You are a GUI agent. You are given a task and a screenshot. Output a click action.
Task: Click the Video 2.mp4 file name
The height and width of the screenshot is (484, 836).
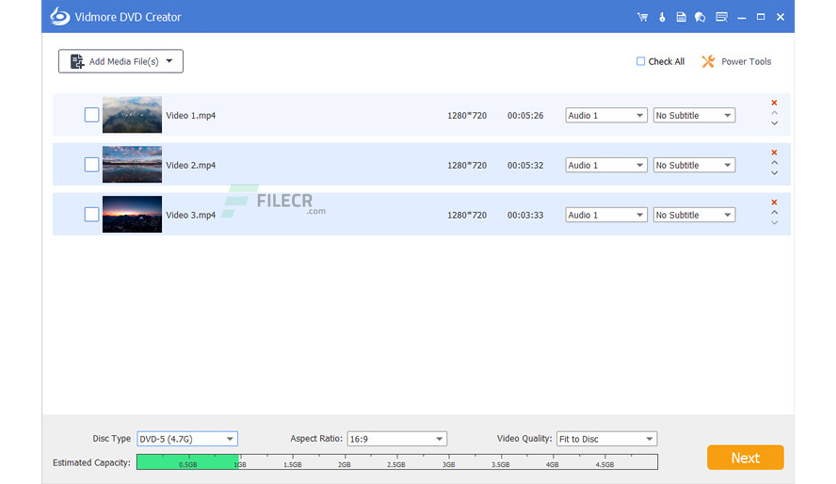[x=191, y=165]
